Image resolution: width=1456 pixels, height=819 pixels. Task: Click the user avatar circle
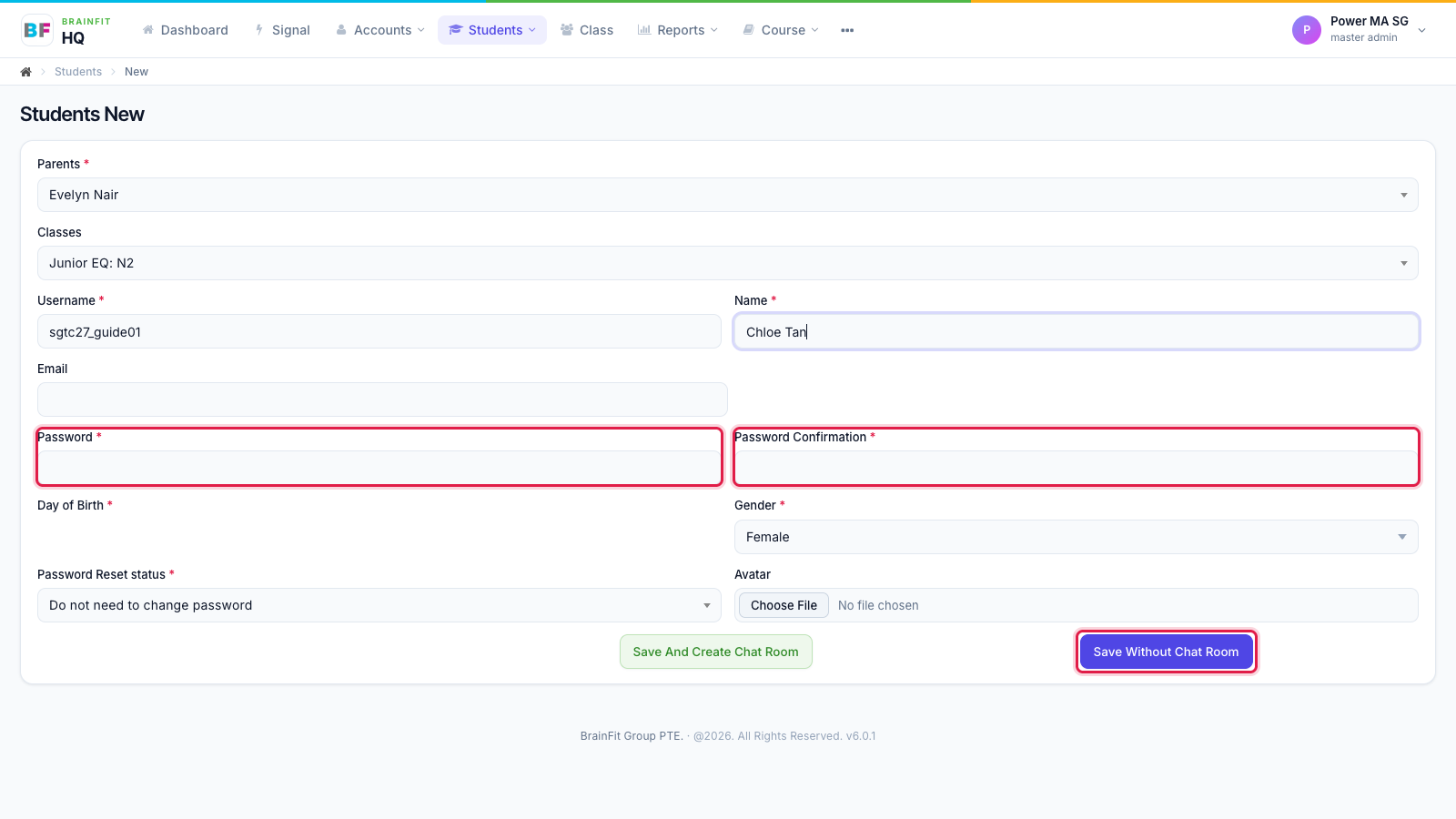tap(1307, 30)
